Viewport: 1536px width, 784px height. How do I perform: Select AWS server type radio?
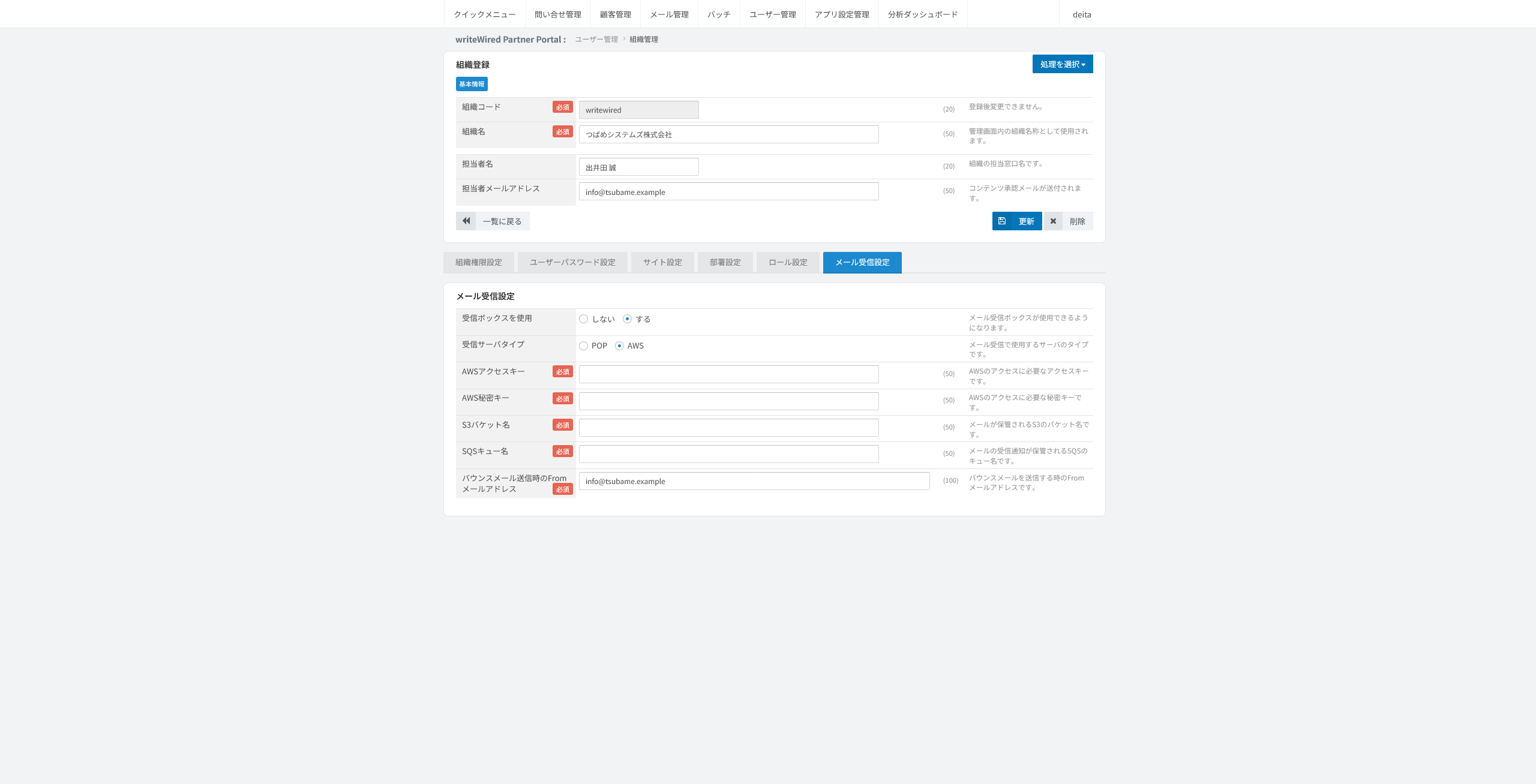point(619,346)
